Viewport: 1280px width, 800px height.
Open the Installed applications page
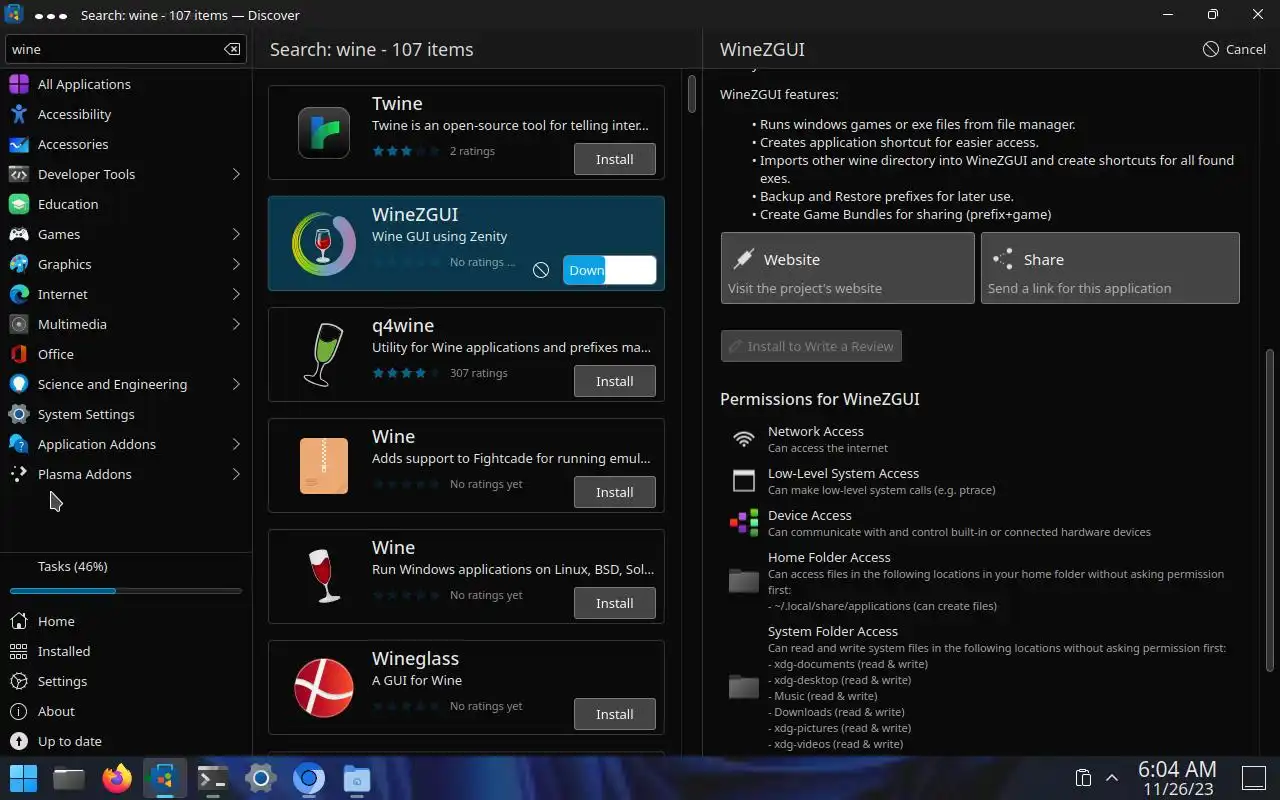tap(125, 651)
